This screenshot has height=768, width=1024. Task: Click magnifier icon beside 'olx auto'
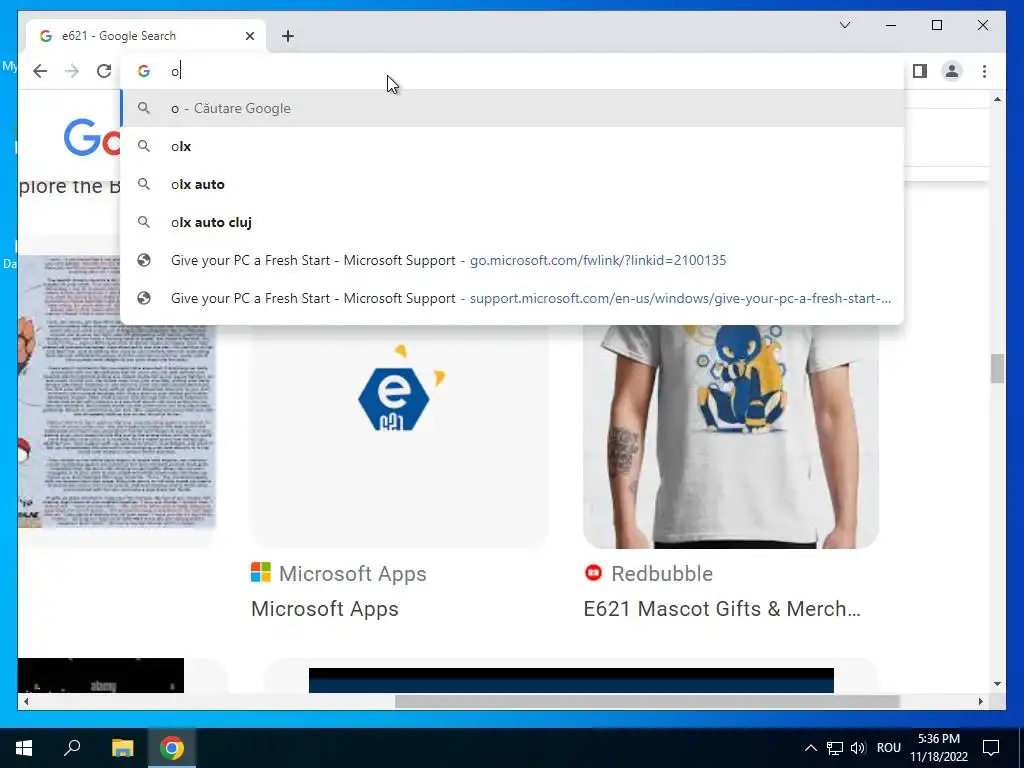pyautogui.click(x=144, y=184)
